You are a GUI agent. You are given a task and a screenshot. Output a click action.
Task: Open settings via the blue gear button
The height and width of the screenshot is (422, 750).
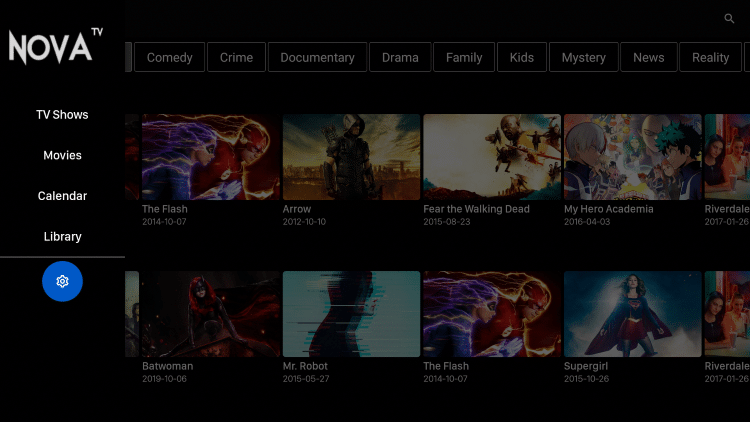(62, 281)
